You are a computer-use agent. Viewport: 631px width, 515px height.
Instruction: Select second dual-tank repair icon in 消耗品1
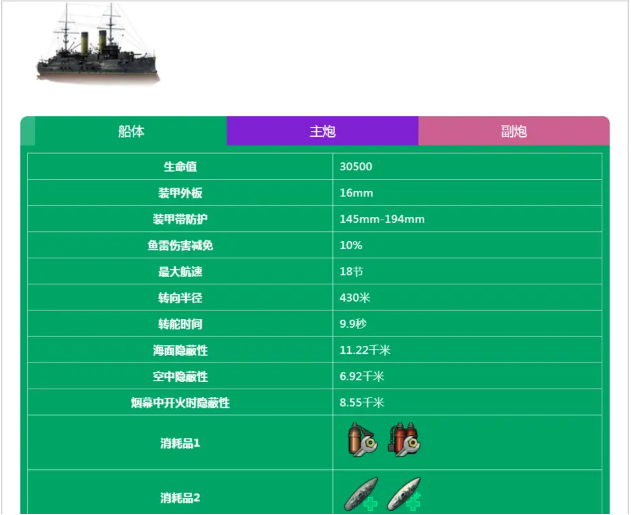[x=404, y=439]
